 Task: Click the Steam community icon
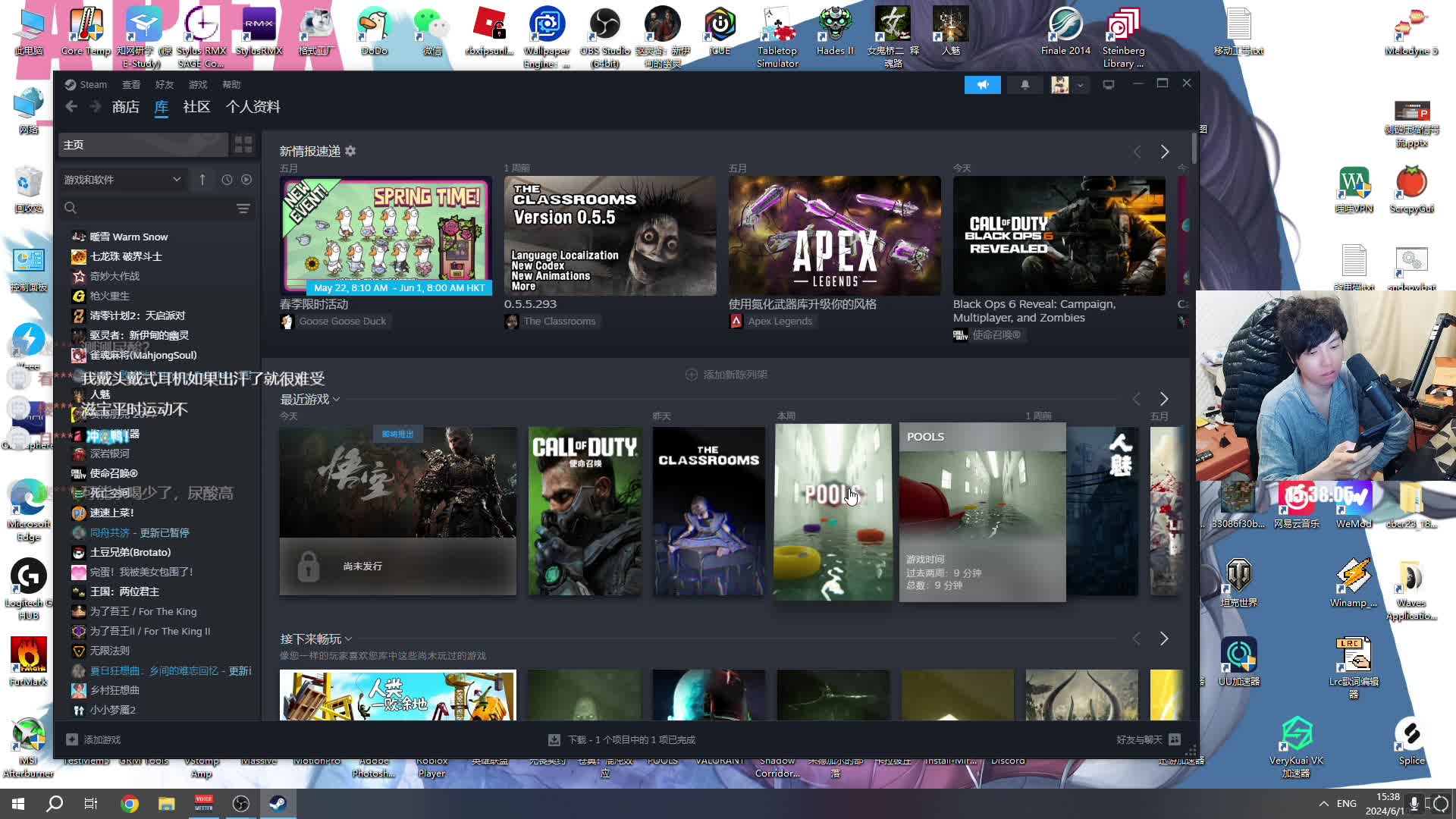[x=197, y=107]
